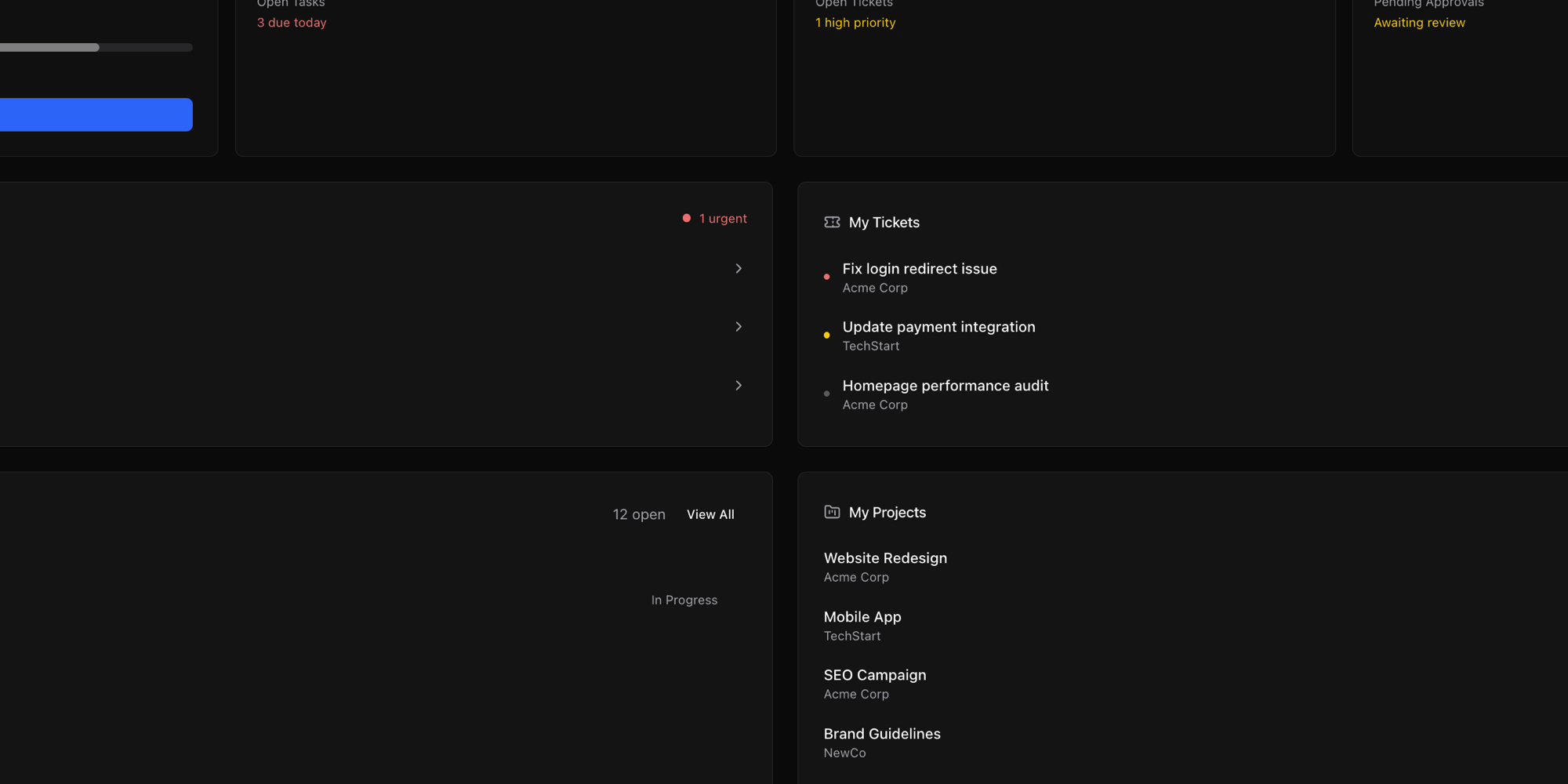Click red priority dot beside Fix login ticket
This screenshot has width=1568, height=784.
[826, 277]
